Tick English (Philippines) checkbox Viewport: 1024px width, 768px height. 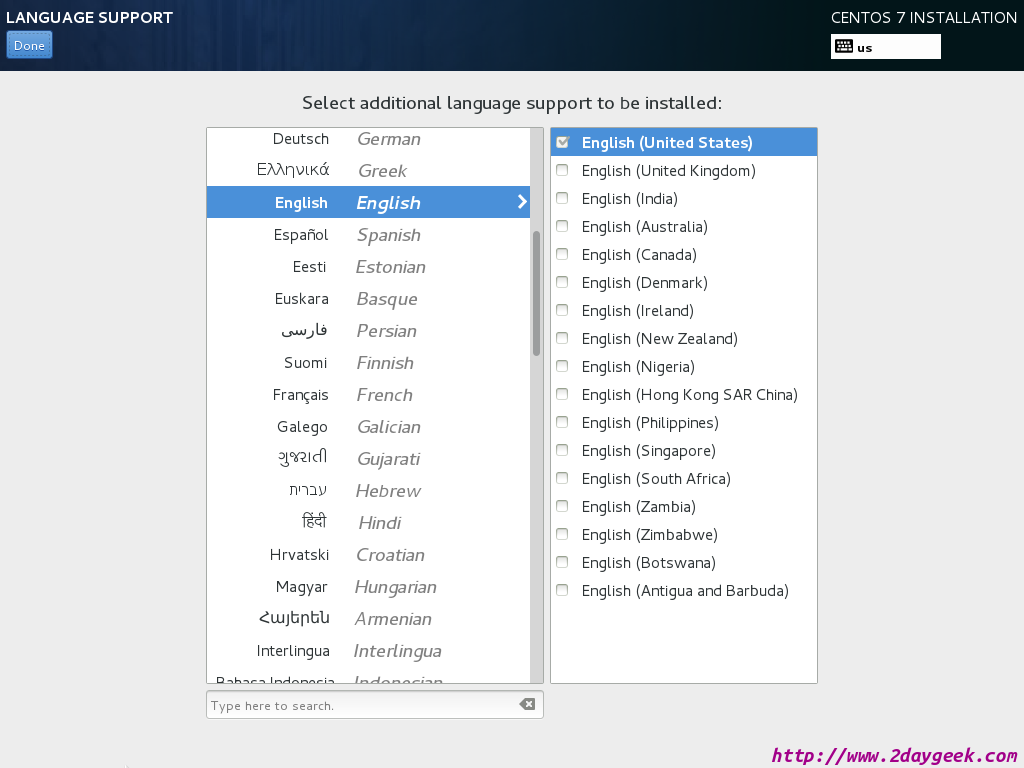pyautogui.click(x=562, y=422)
